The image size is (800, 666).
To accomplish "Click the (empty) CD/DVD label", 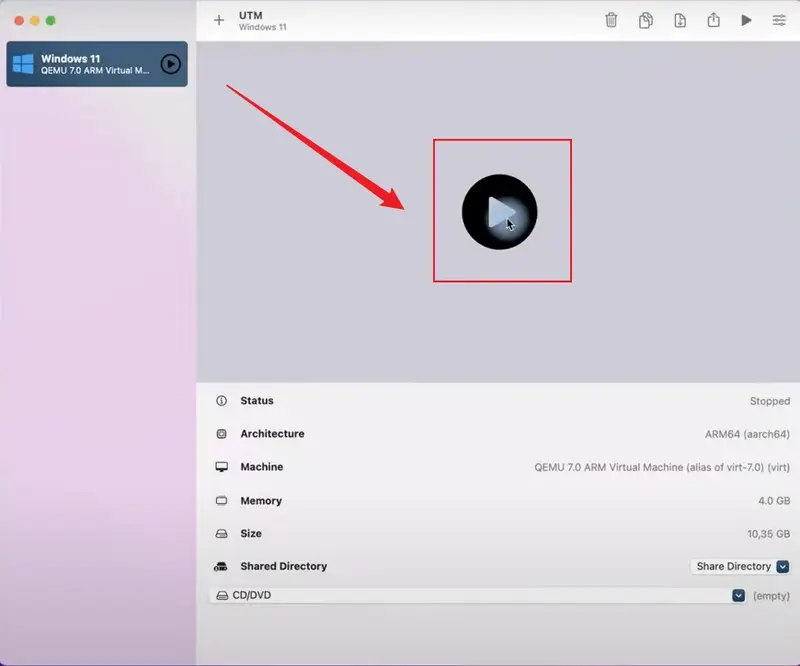I will point(771,596).
